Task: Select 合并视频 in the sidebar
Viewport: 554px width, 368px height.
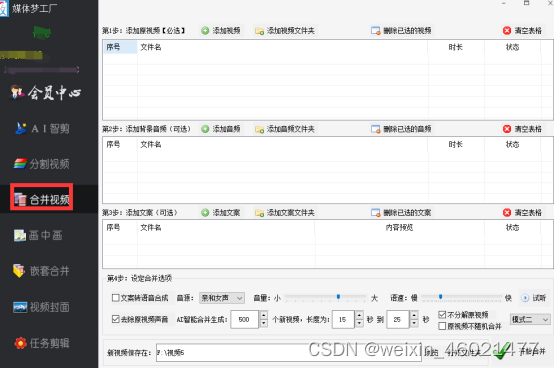Action: tap(42, 200)
